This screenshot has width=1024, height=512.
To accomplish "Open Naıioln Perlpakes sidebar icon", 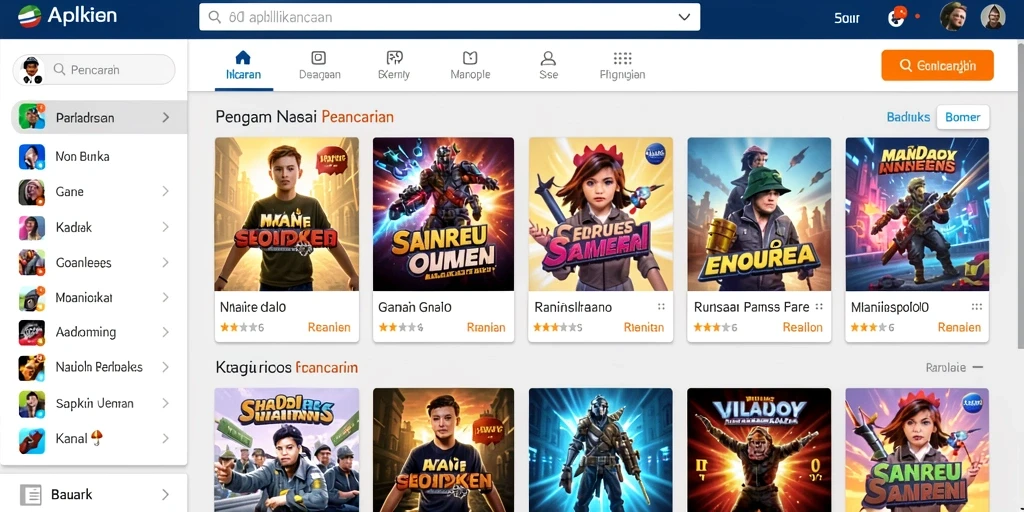I will click(x=31, y=368).
